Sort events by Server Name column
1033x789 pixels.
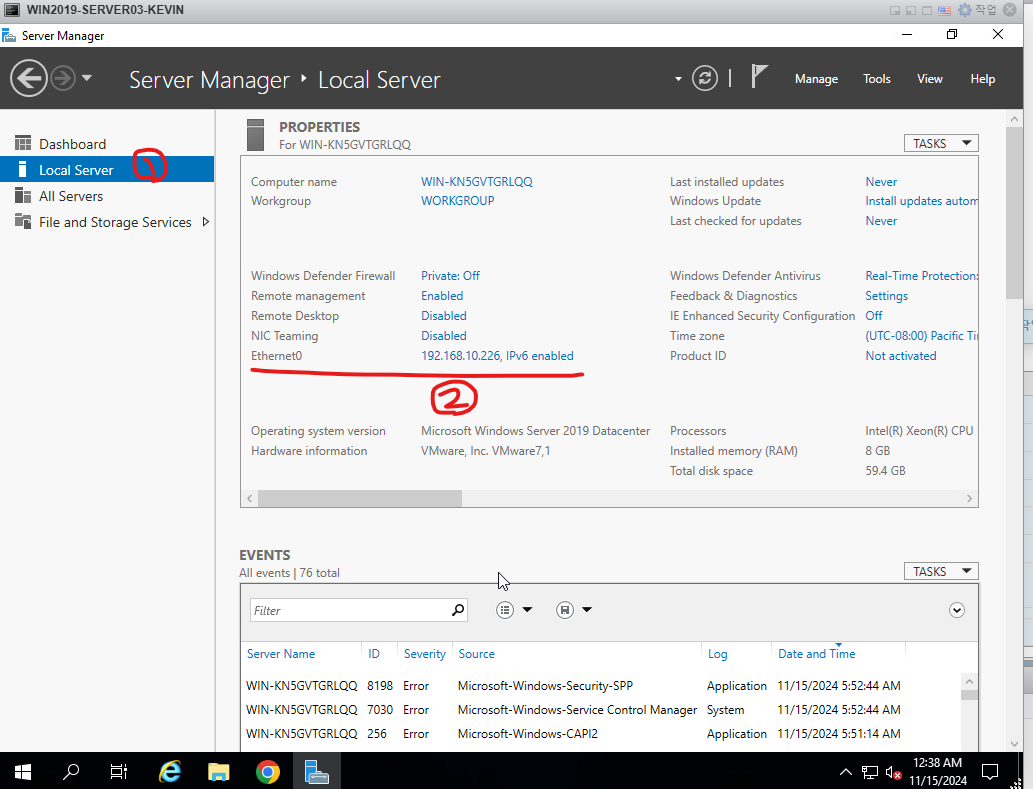[x=281, y=654]
